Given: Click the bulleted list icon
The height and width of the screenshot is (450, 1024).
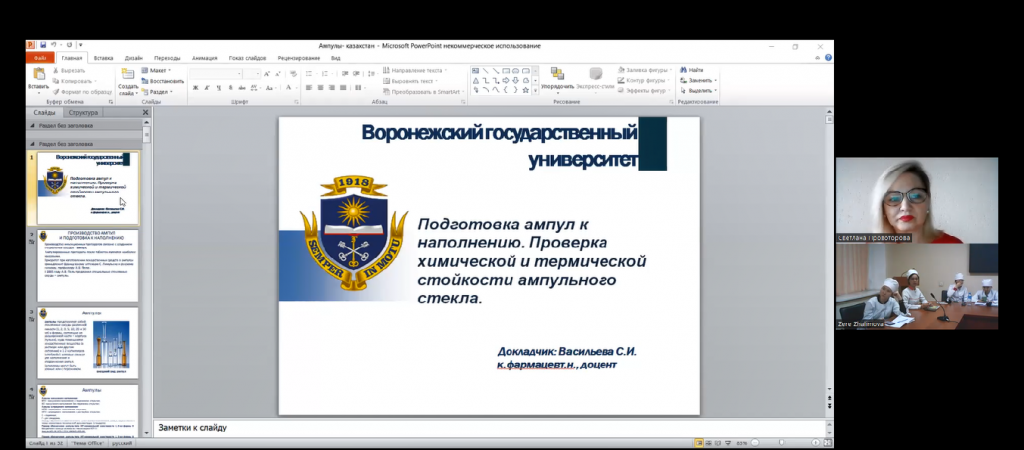Looking at the screenshot, I should 310,74.
